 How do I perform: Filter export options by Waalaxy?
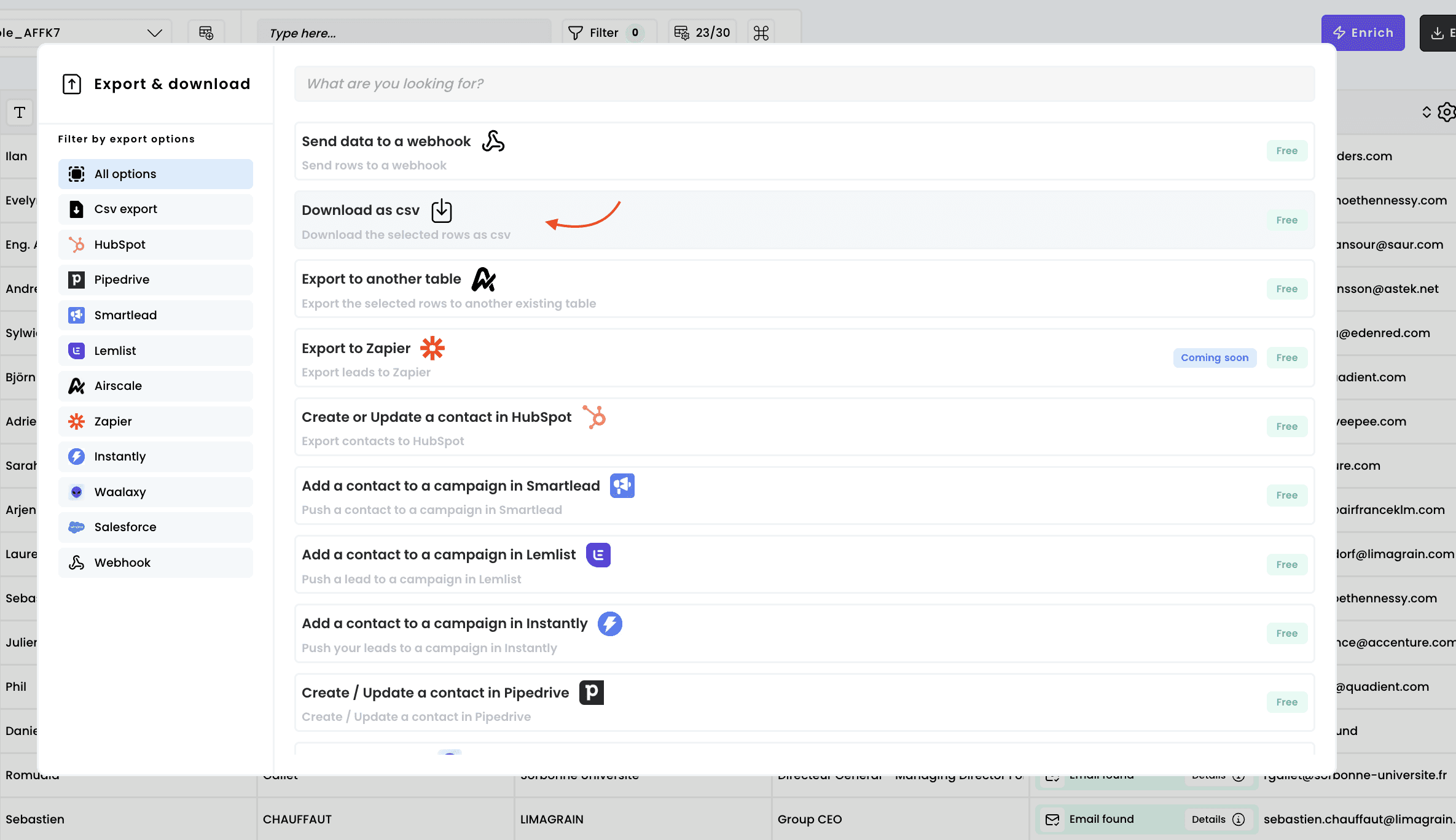tap(155, 492)
